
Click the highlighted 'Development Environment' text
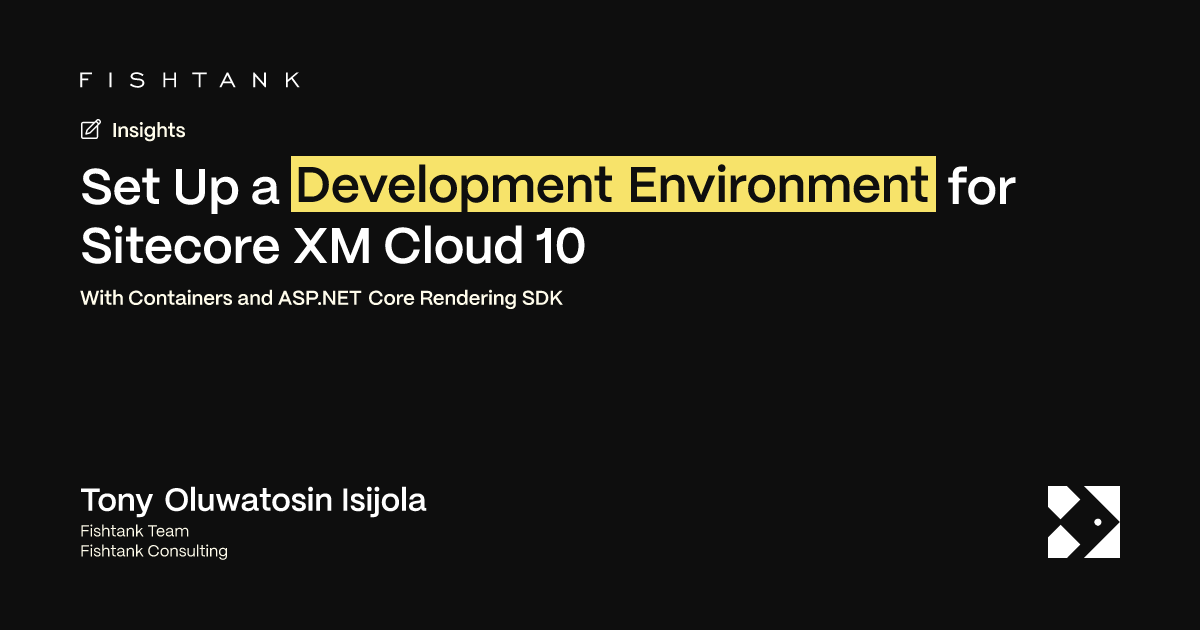[614, 185]
